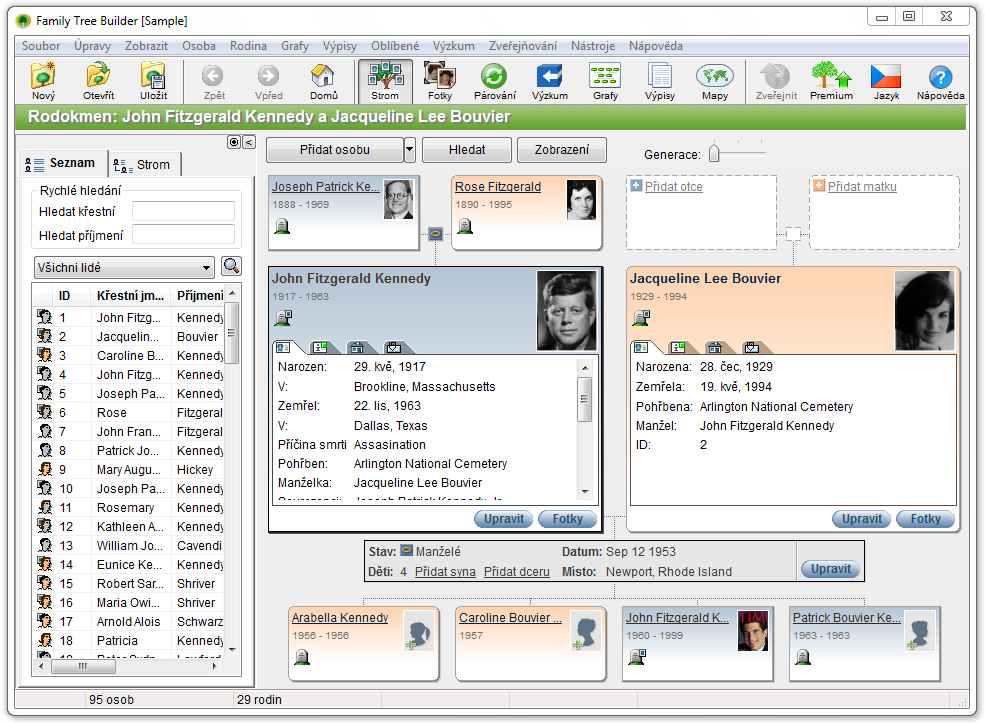Click John Fitzgerald Kennedy's portrait photo
The height and width of the screenshot is (723, 985).
click(567, 310)
